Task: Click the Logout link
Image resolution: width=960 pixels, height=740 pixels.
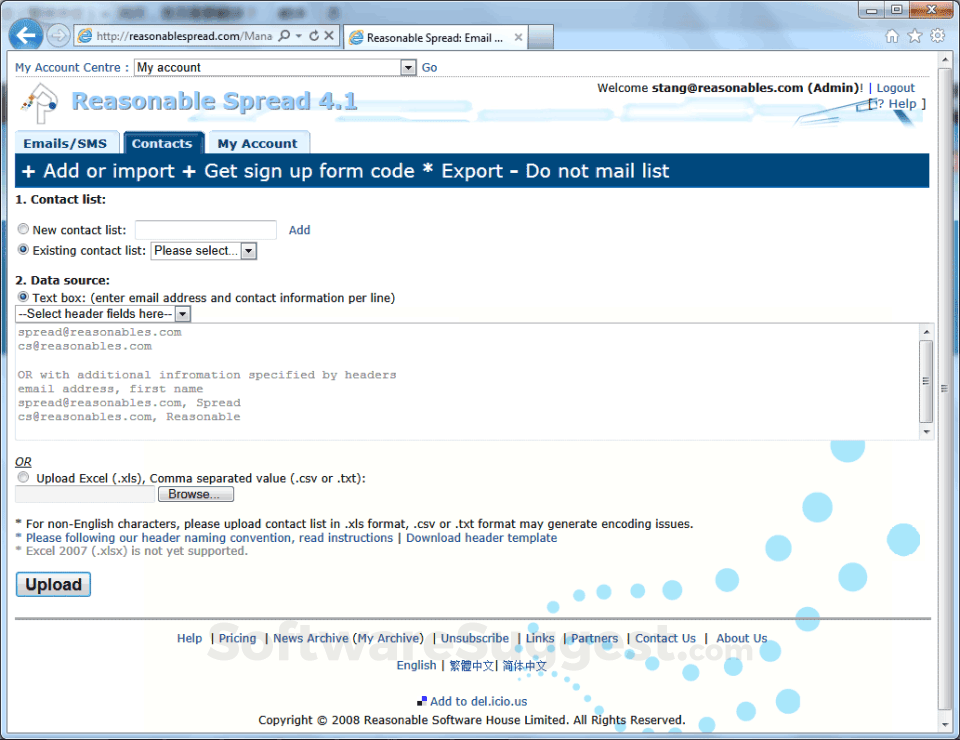Action: [895, 88]
